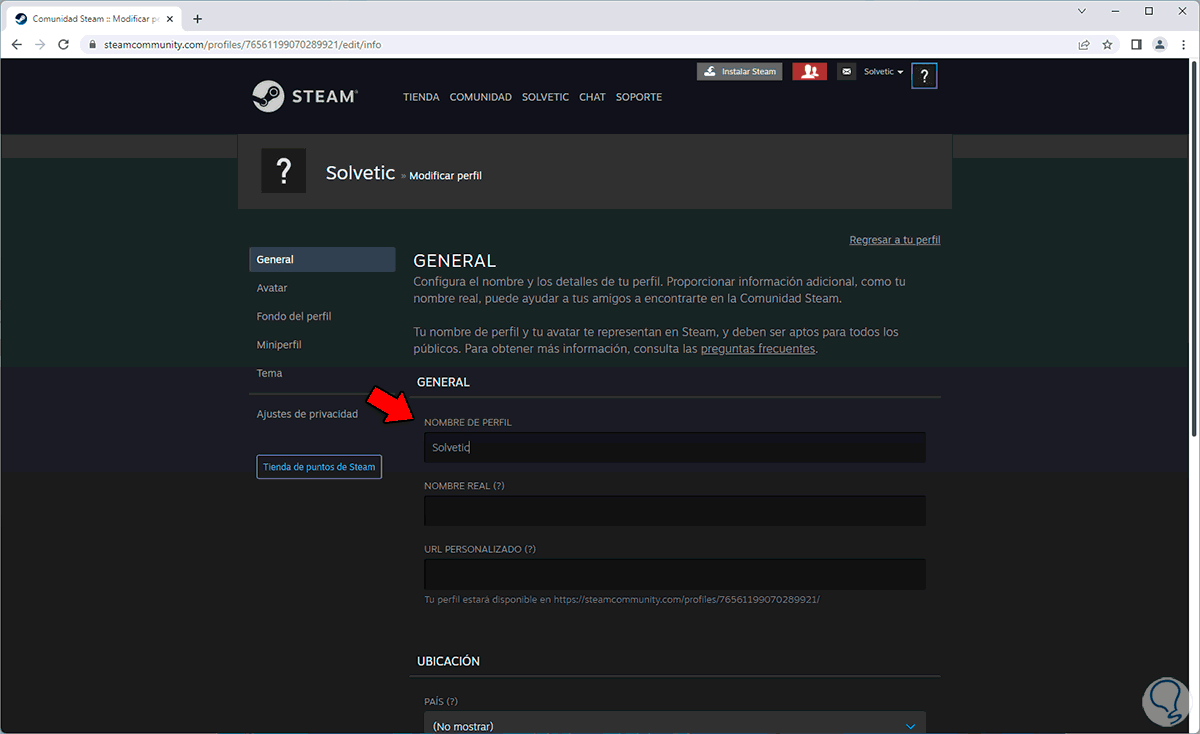This screenshot has height=734, width=1200.
Task: Click the 'UBICACIÓN' section heading
Action: 448,661
